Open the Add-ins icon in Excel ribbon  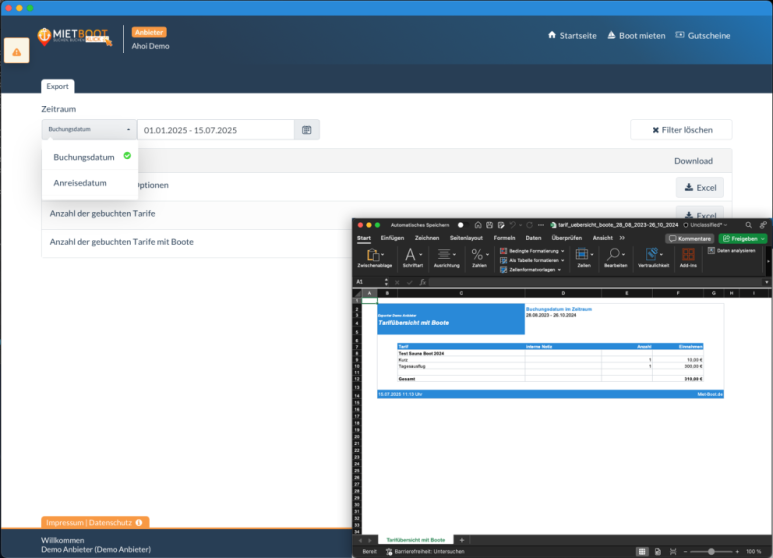tap(688, 256)
